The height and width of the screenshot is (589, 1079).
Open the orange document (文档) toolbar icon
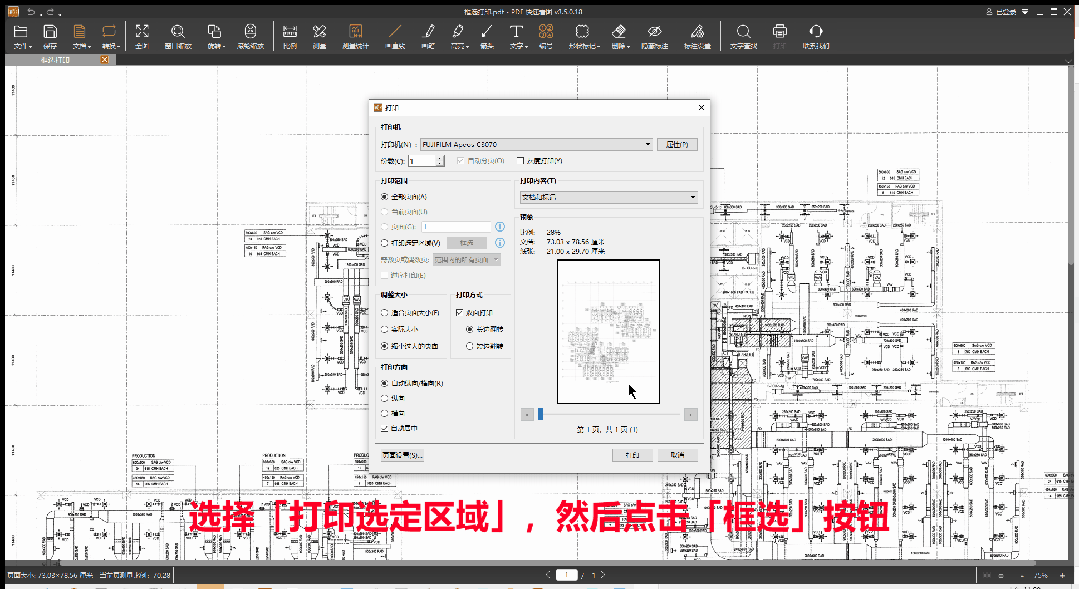80,32
